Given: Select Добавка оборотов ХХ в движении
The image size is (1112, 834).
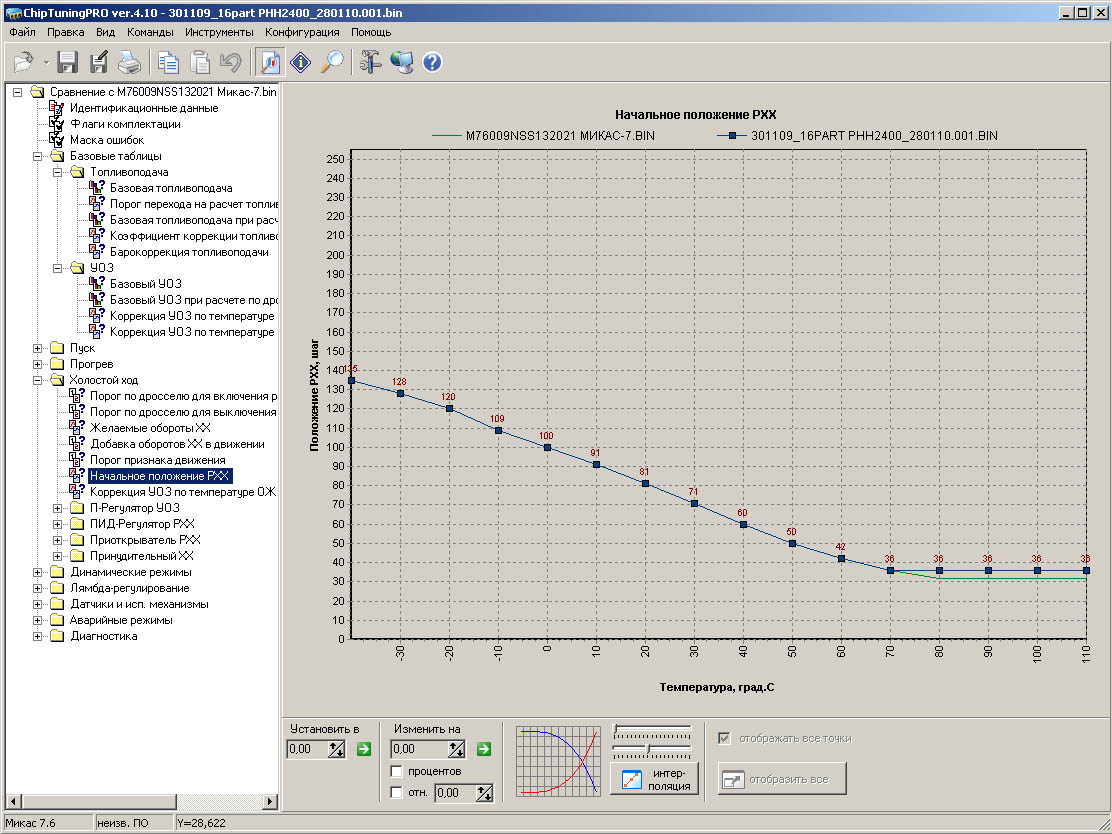Looking at the screenshot, I should (177, 444).
